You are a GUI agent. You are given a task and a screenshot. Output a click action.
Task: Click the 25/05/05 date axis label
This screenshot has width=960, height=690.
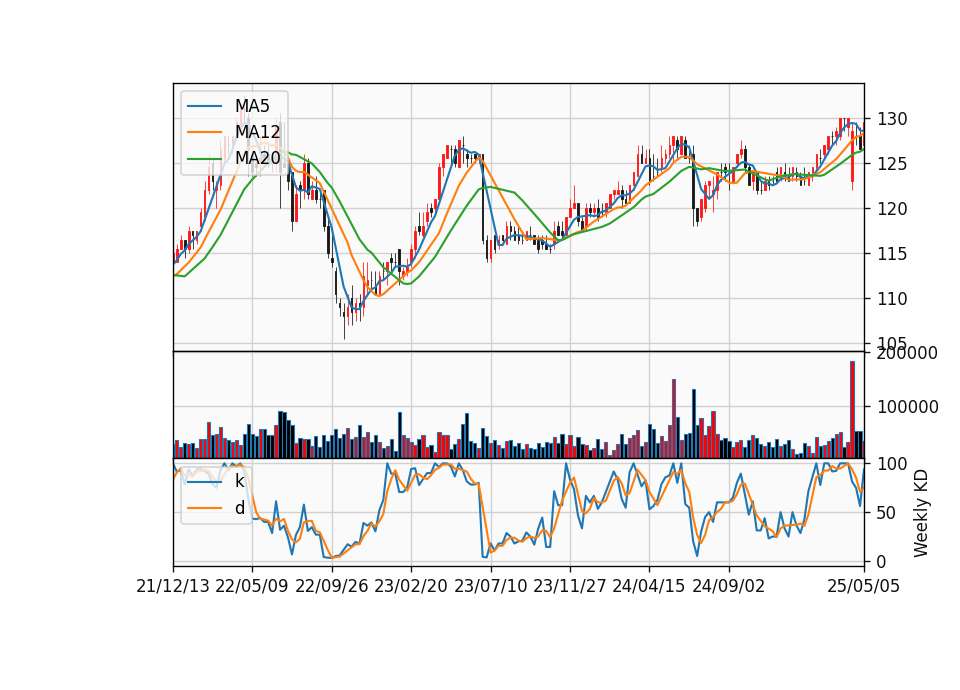tap(864, 586)
